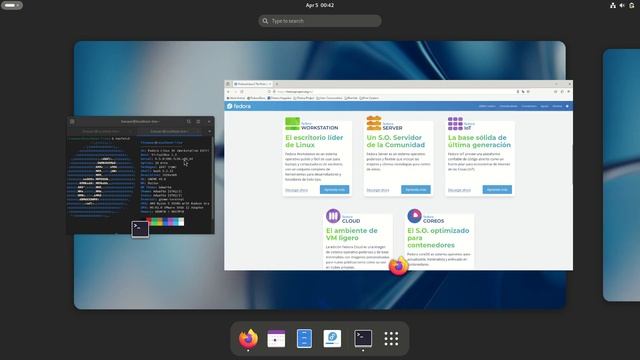Launch Firefox from the dock
Viewport: 640px width, 360px height.
(x=248, y=338)
